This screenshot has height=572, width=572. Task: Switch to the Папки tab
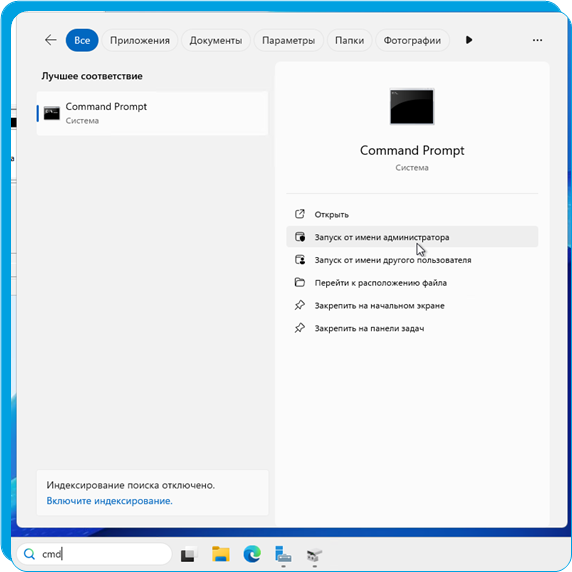(349, 40)
